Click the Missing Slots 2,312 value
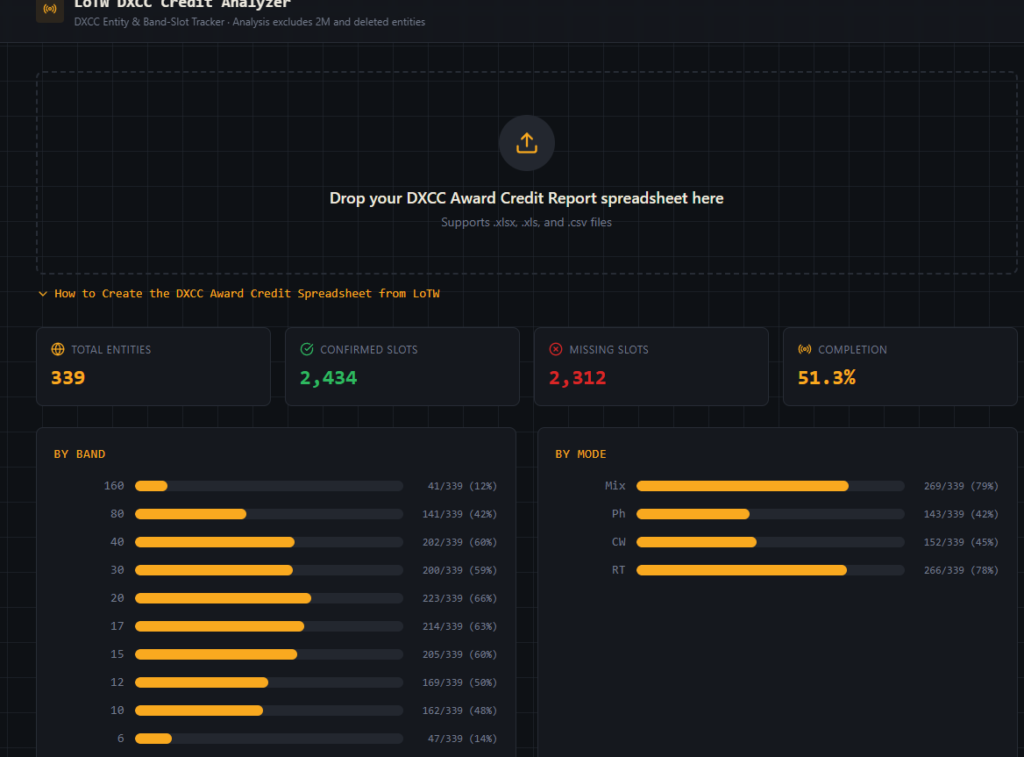This screenshot has width=1024, height=757. (x=577, y=378)
